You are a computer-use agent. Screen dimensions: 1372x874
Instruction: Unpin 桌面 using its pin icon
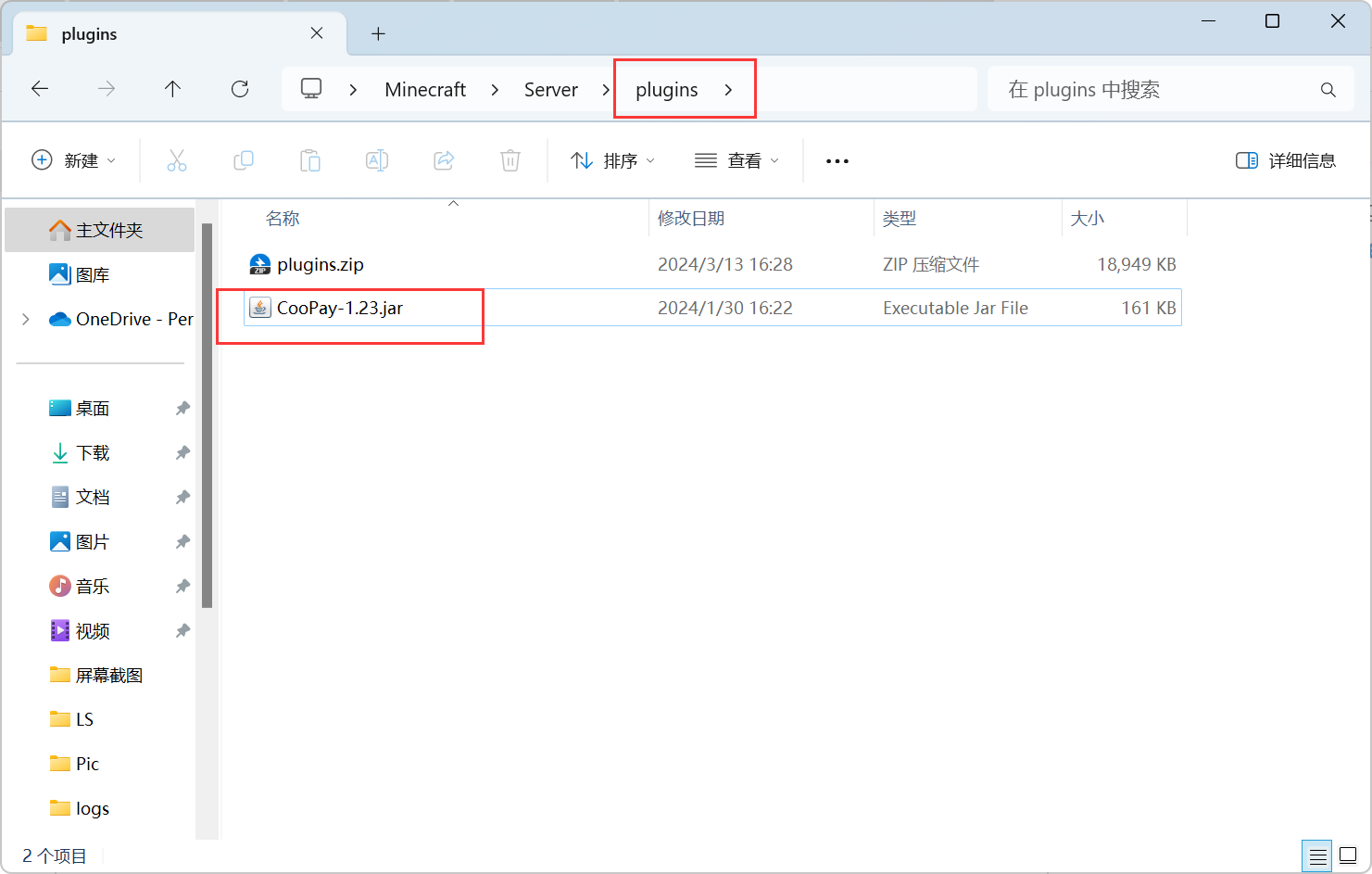(x=183, y=408)
